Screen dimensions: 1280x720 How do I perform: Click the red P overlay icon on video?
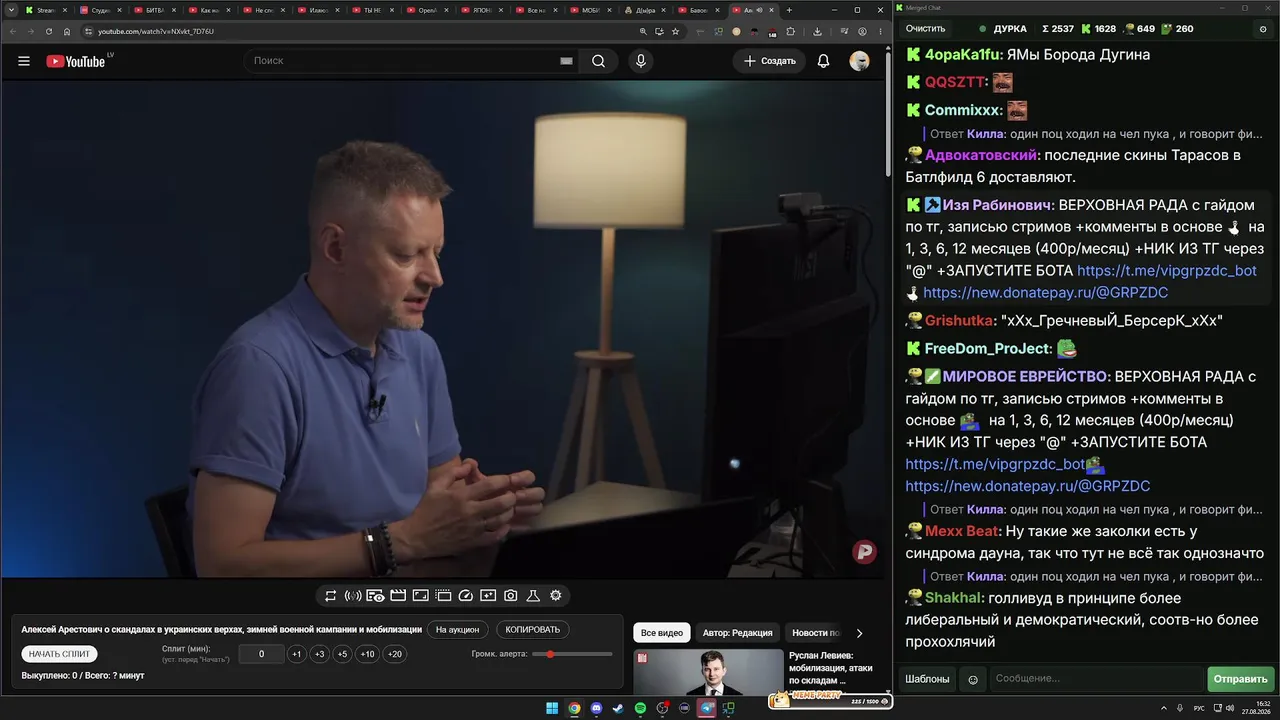(x=864, y=551)
